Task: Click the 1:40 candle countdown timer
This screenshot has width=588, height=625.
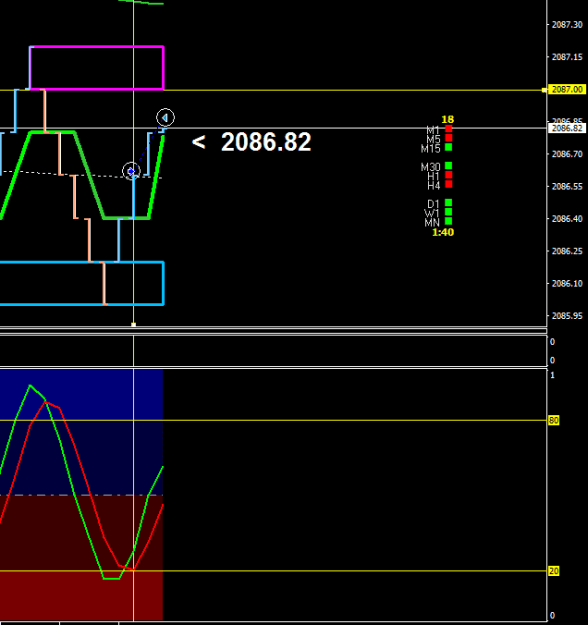Action: pos(443,232)
